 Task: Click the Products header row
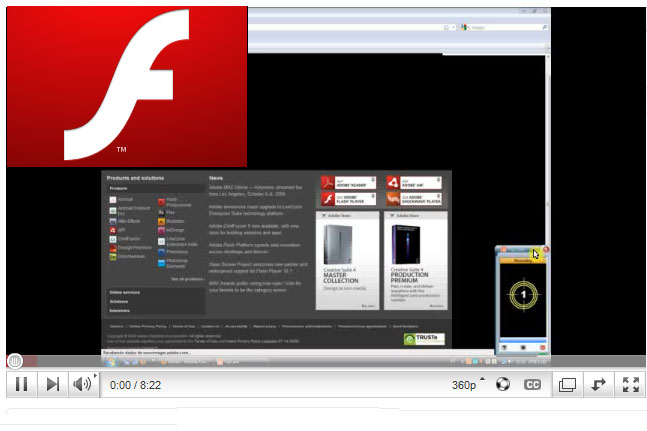[x=156, y=188]
